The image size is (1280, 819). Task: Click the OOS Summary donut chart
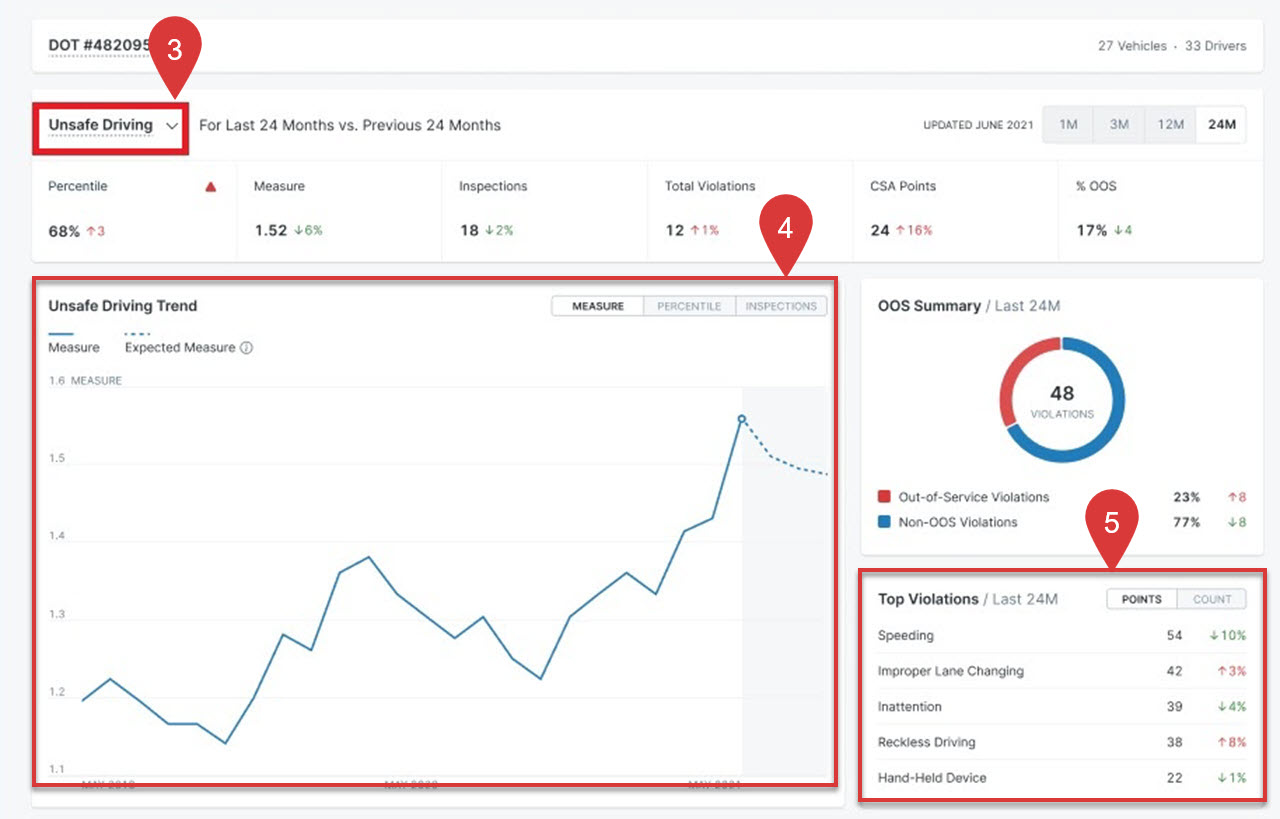pyautogui.click(x=1062, y=399)
